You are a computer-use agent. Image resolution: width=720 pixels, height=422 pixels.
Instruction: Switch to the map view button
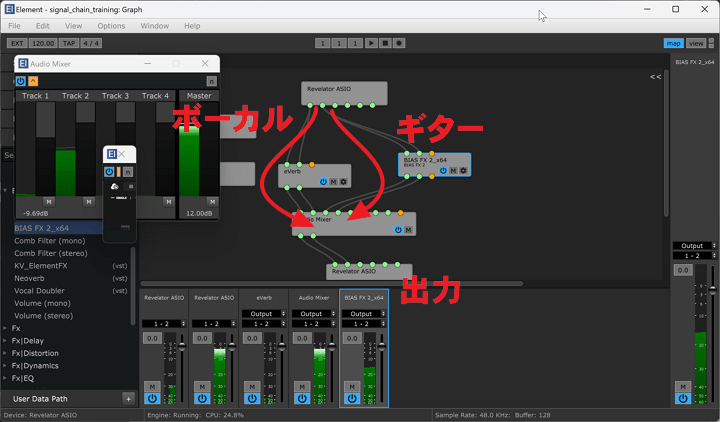pyautogui.click(x=674, y=43)
